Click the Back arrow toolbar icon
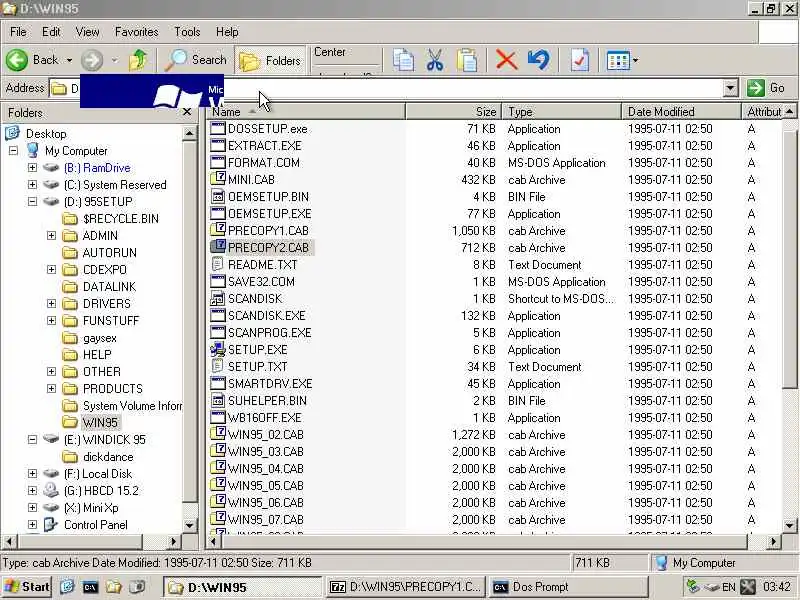800x600 pixels. [x=17, y=60]
